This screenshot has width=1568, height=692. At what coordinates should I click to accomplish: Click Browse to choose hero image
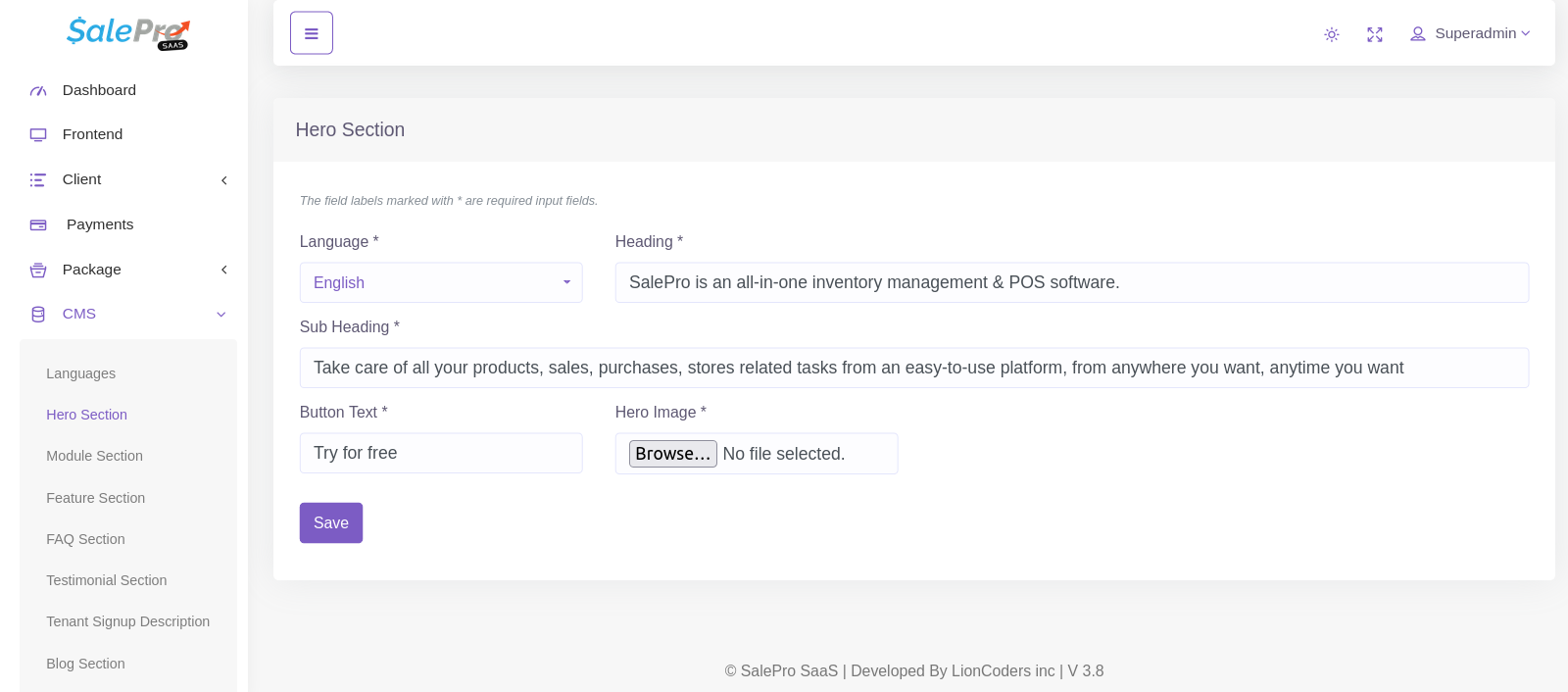click(672, 454)
